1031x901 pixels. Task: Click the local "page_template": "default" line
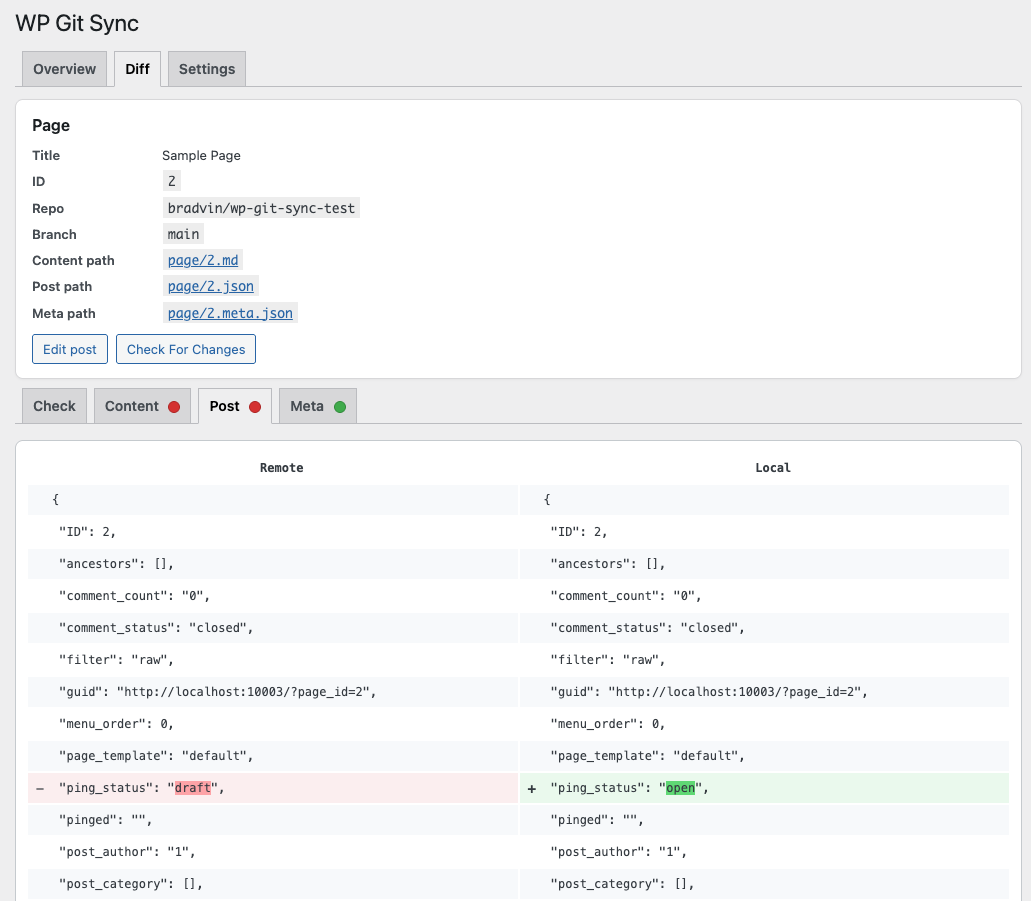click(764, 756)
